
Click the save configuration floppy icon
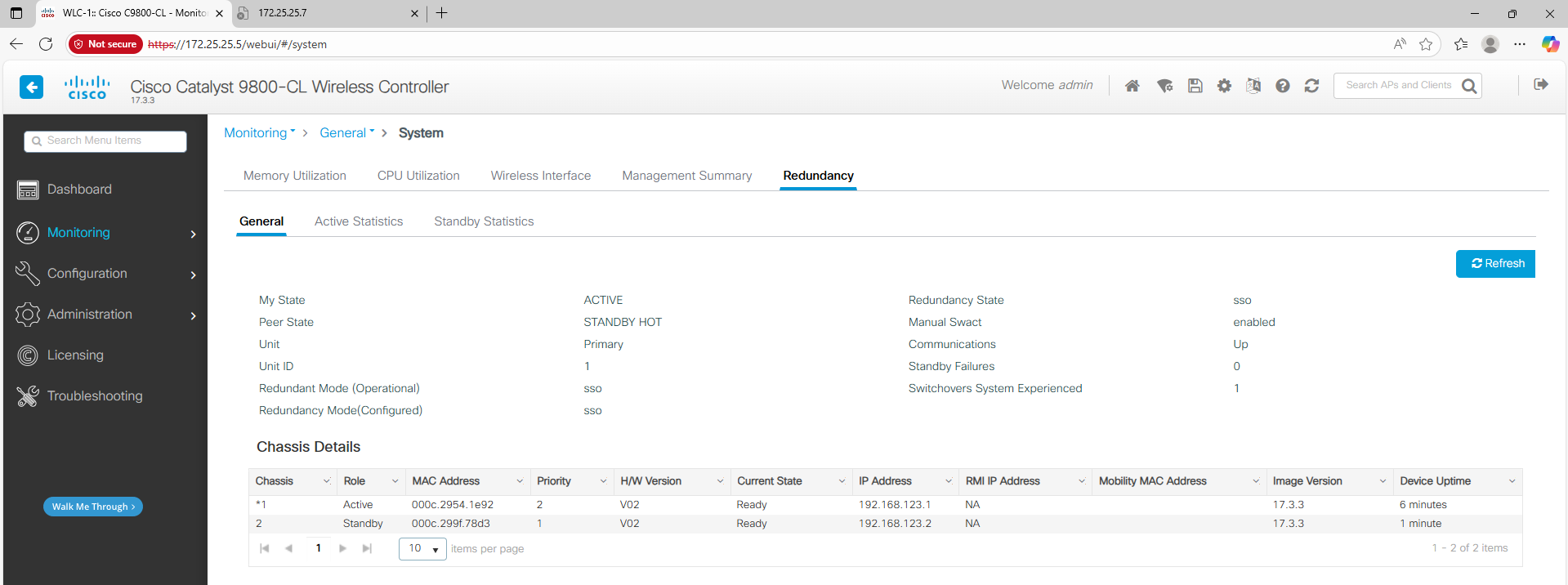1195,86
